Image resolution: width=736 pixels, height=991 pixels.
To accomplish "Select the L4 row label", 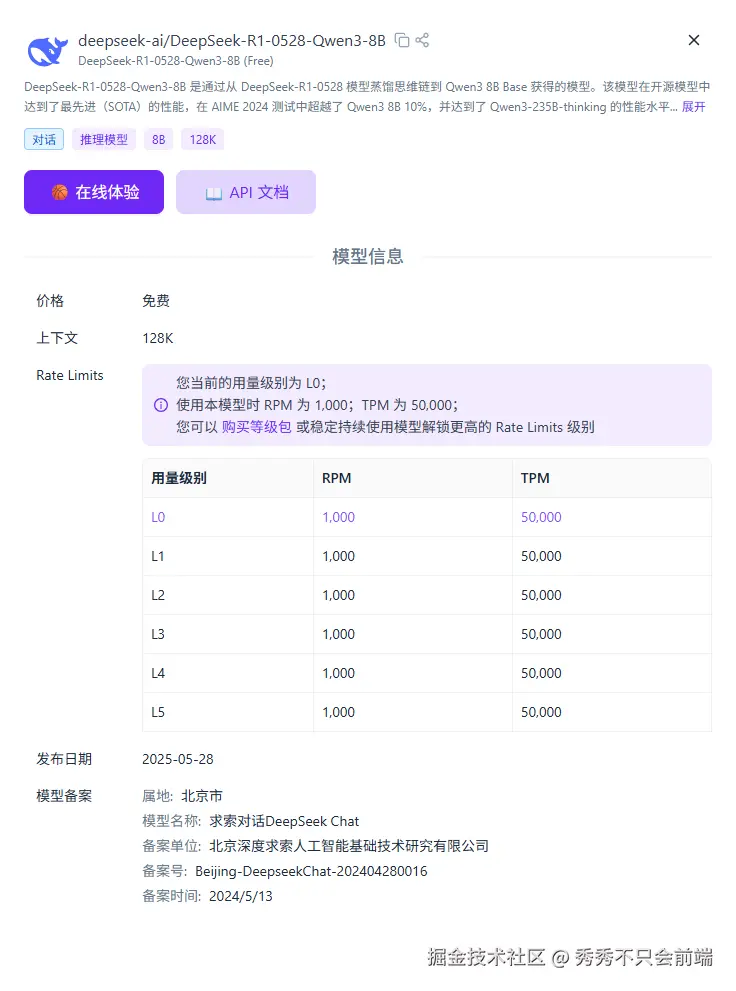I will tap(158, 673).
